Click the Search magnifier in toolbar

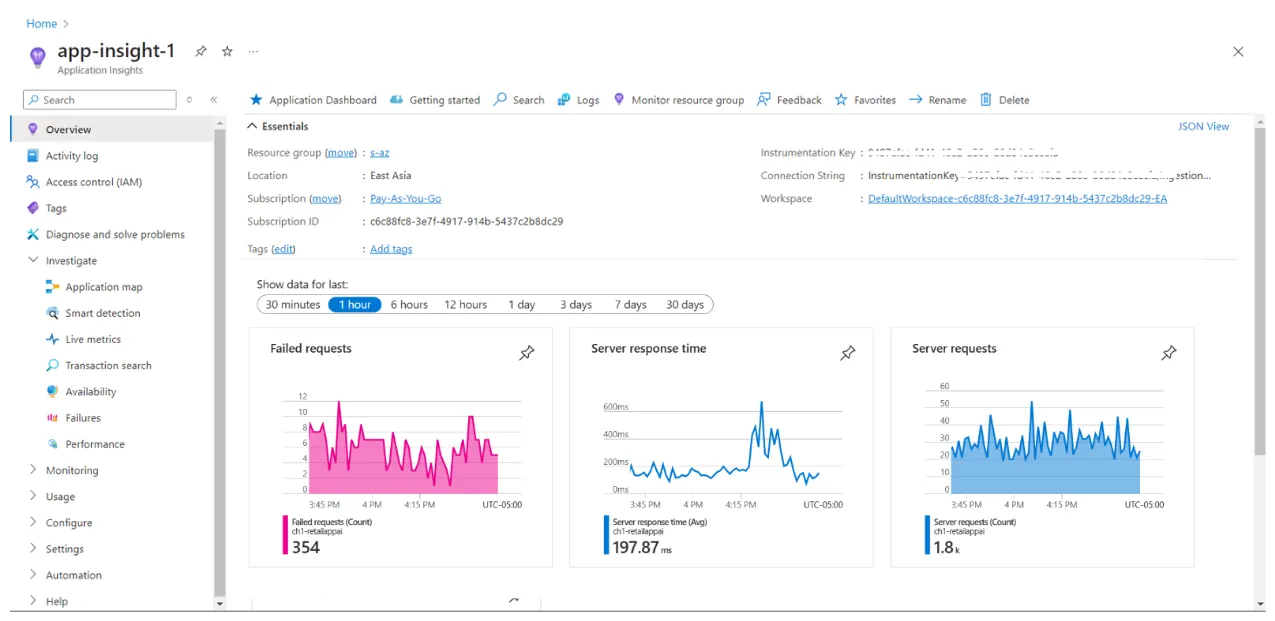501,100
